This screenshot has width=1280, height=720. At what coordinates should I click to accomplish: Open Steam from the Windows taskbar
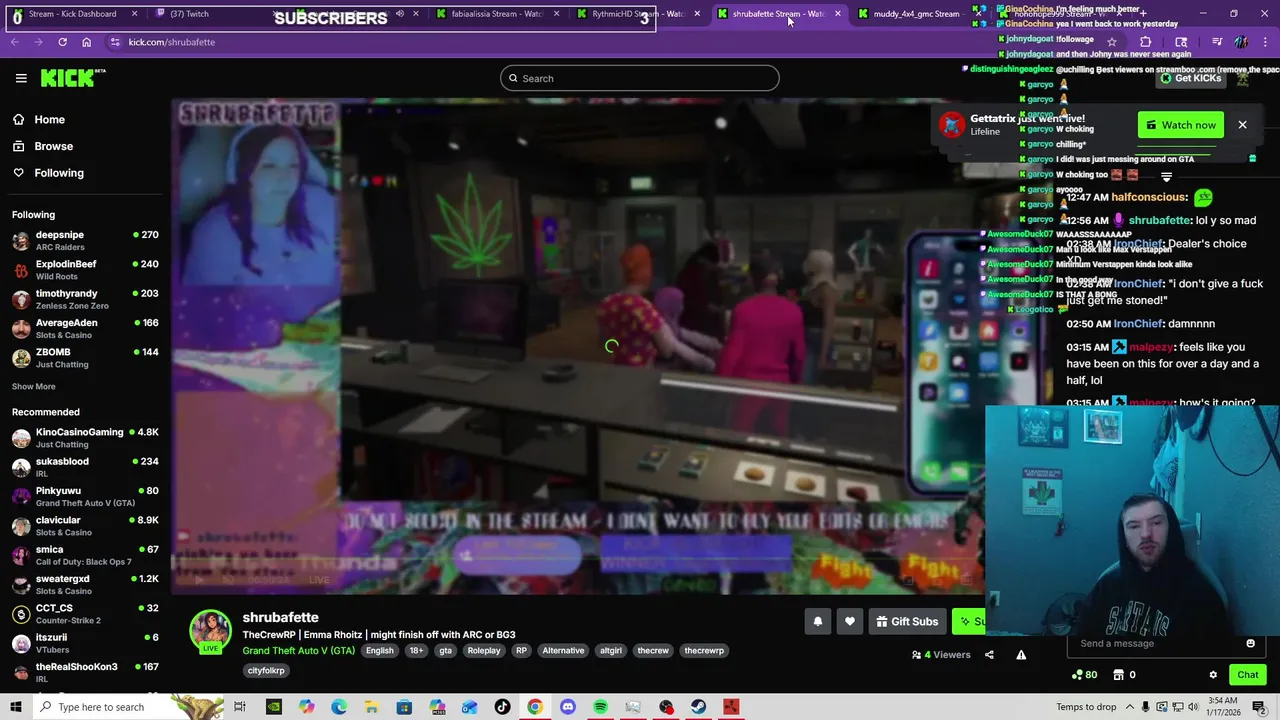(x=699, y=707)
